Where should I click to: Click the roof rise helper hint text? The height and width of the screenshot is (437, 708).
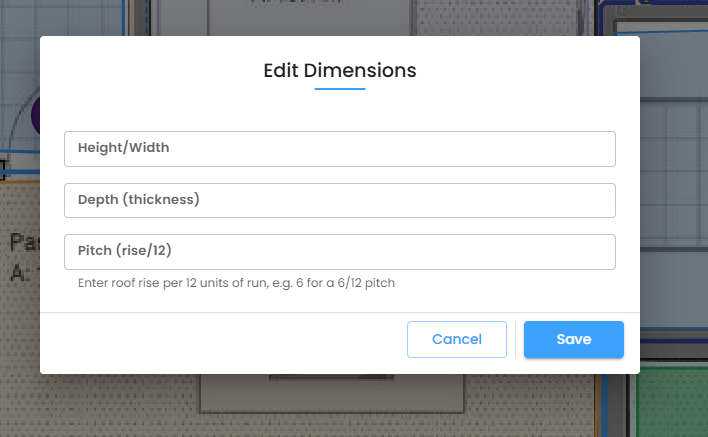(236, 283)
